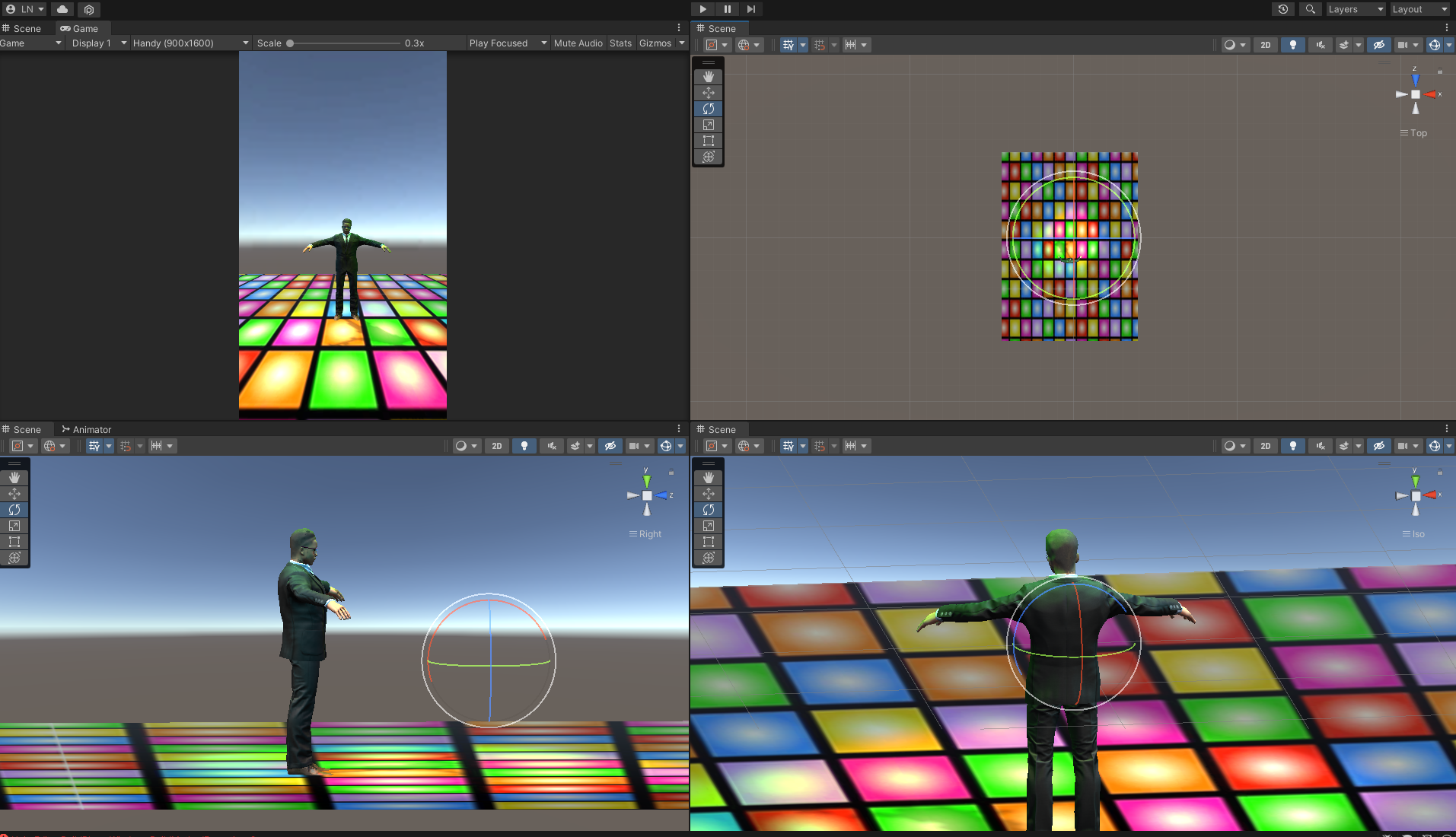
Task: Select the Hand tool in top-right Scene view
Action: [x=708, y=77]
